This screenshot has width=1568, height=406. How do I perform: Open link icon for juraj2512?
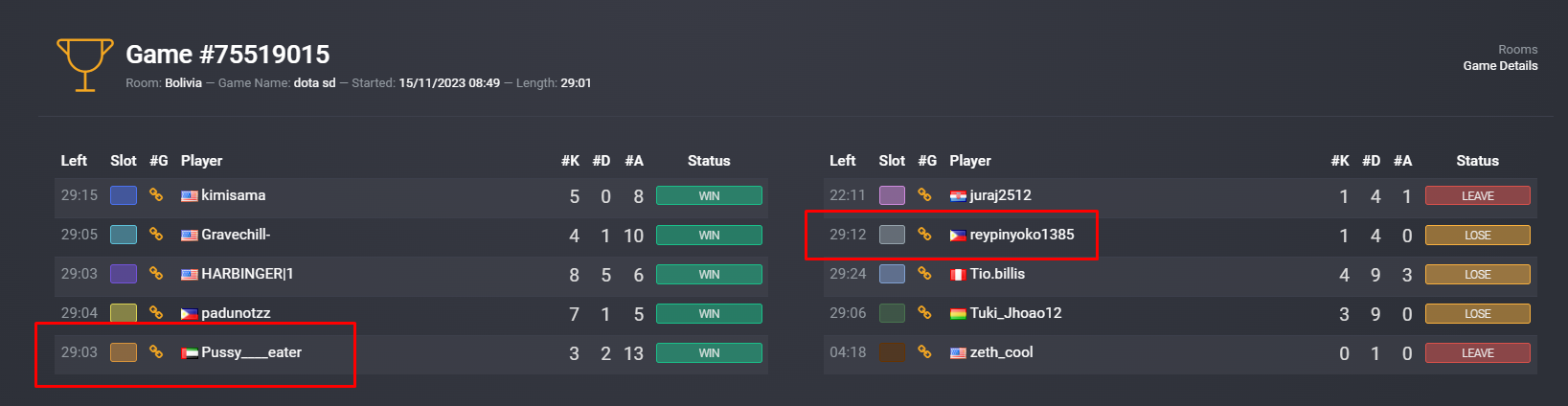point(924,195)
